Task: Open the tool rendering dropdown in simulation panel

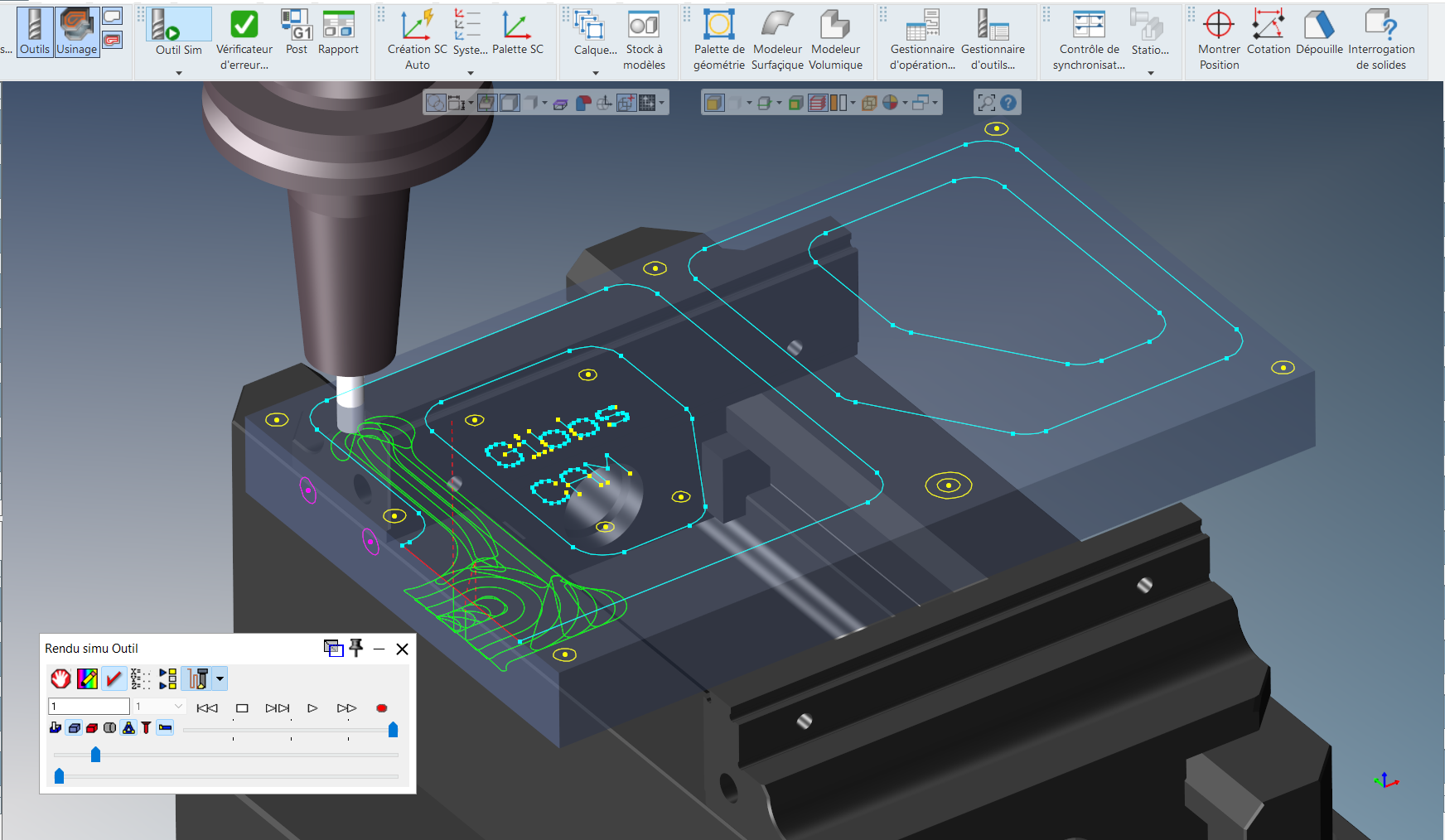Action: click(220, 678)
